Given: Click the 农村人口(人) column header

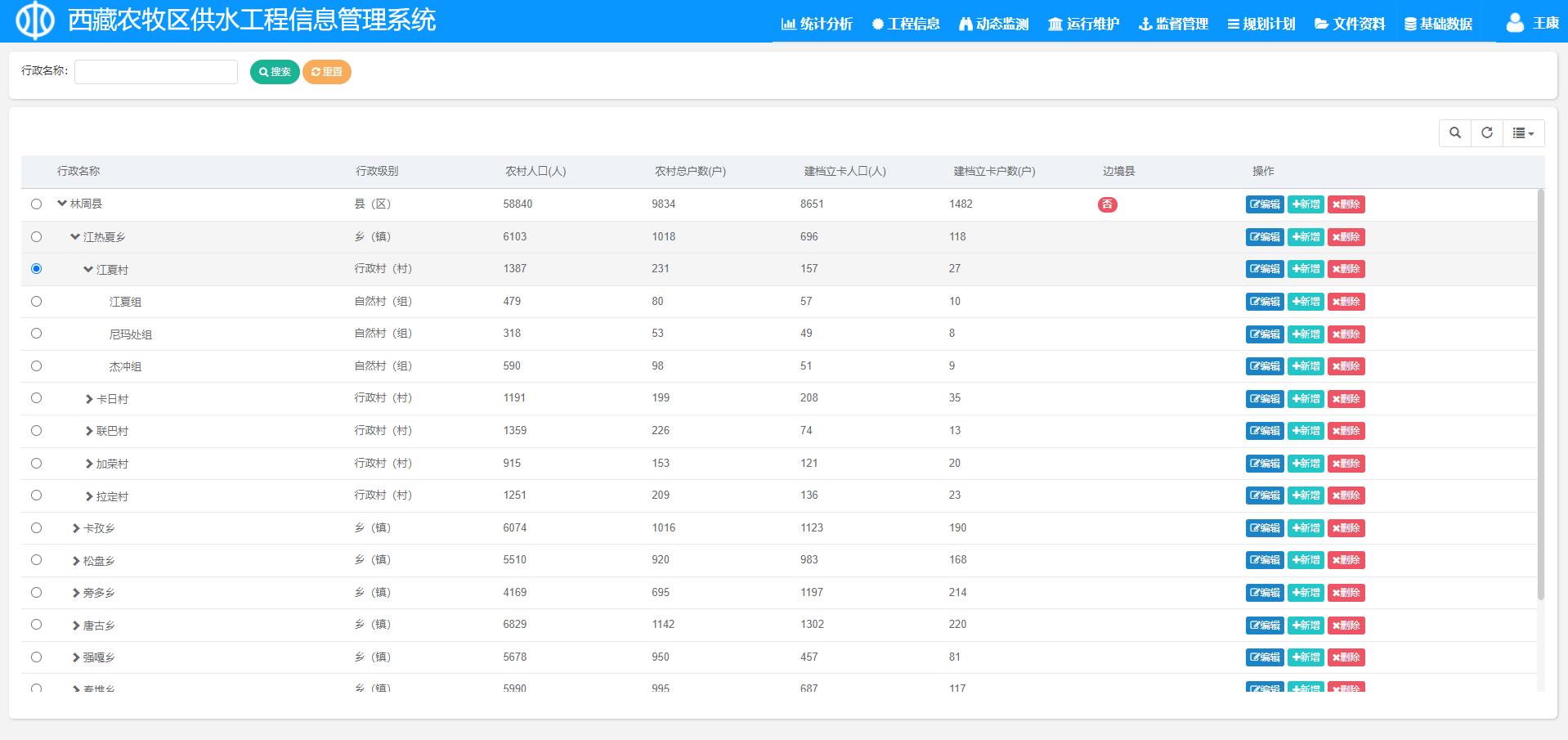Looking at the screenshot, I should (535, 171).
